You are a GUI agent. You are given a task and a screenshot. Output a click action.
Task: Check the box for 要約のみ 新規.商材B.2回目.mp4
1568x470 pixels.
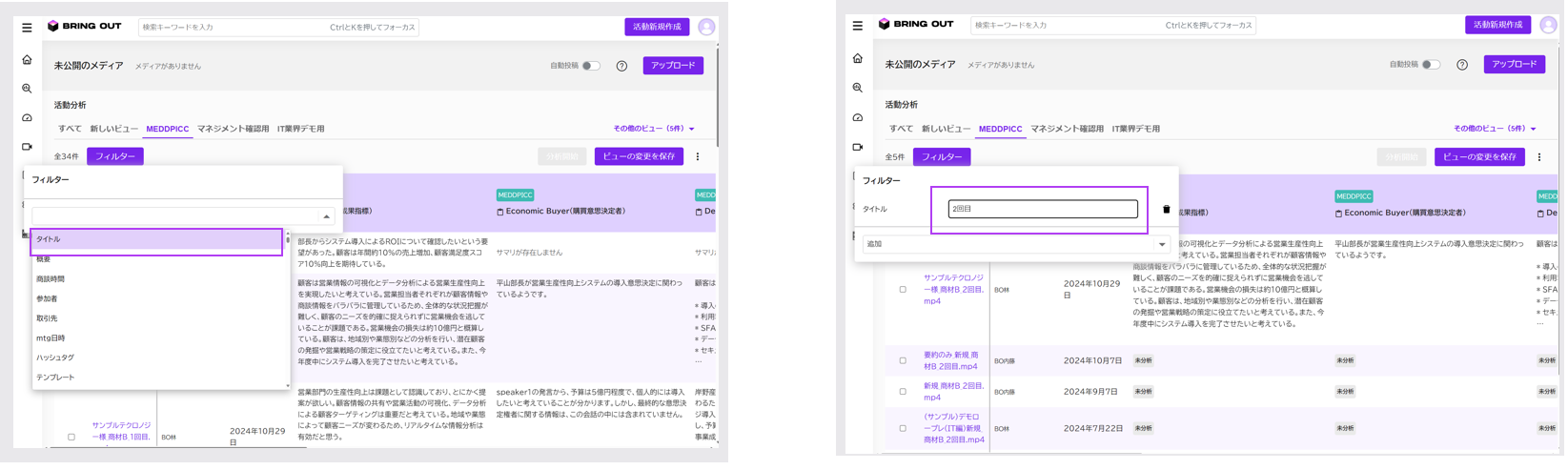click(903, 361)
